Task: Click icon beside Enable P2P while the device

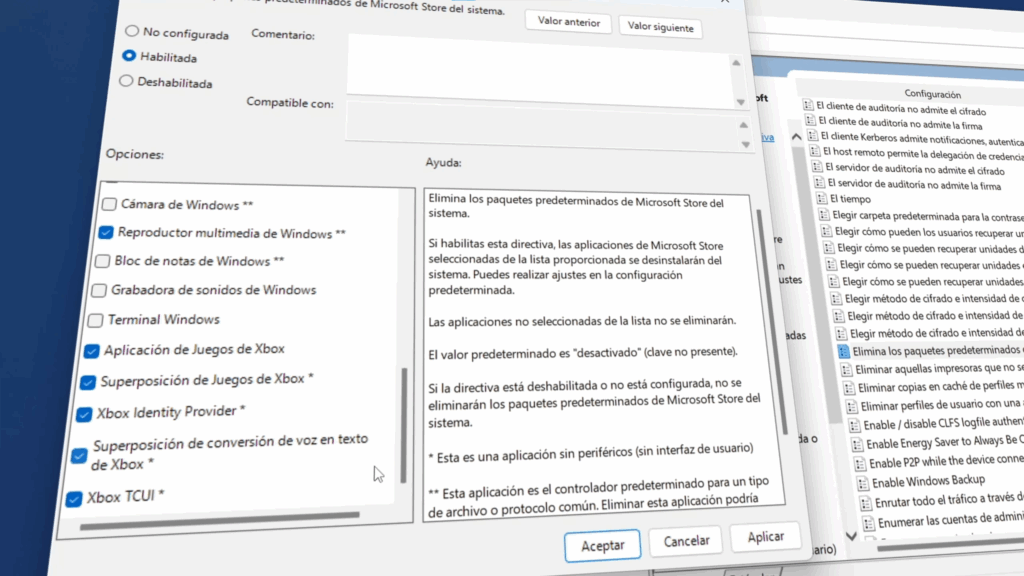Action: click(x=860, y=464)
